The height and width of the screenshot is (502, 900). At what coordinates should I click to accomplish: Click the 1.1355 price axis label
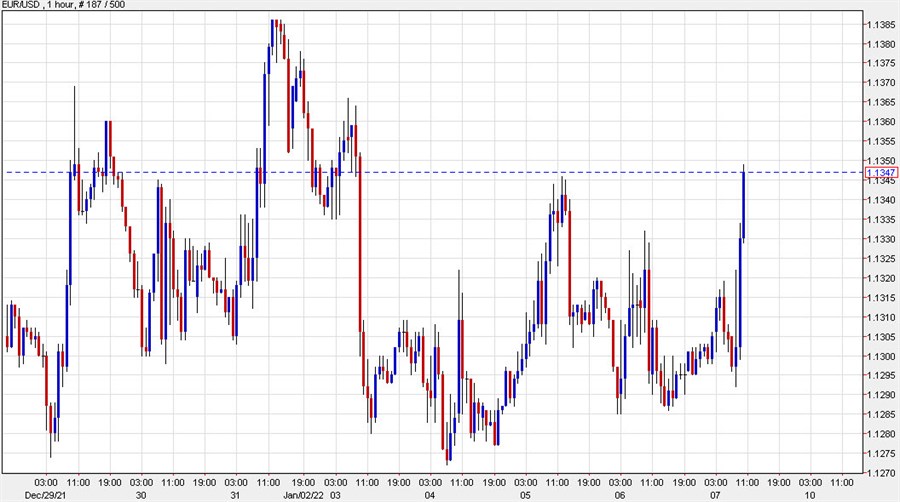click(881, 141)
